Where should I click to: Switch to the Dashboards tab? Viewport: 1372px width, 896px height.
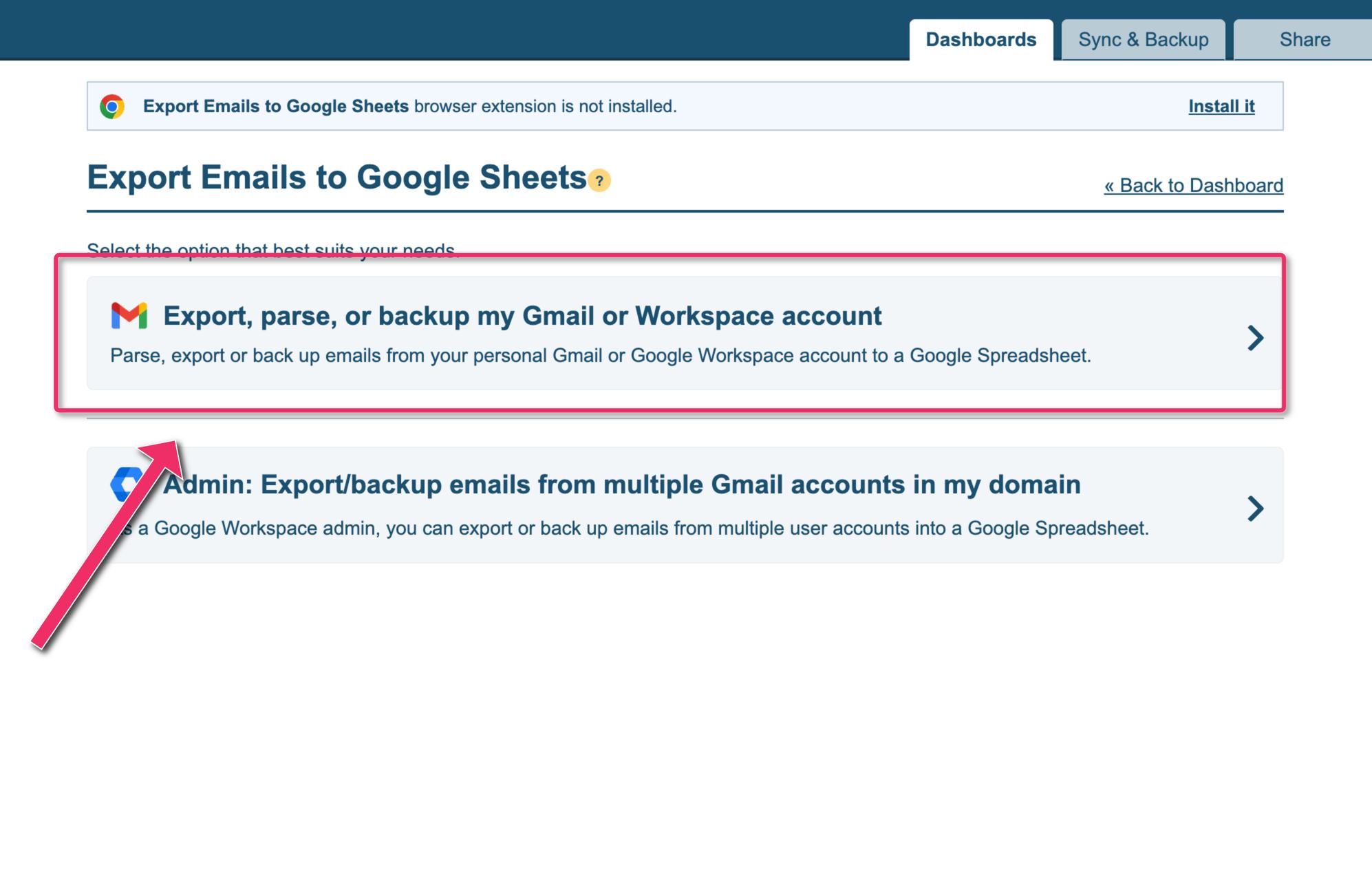[980, 40]
